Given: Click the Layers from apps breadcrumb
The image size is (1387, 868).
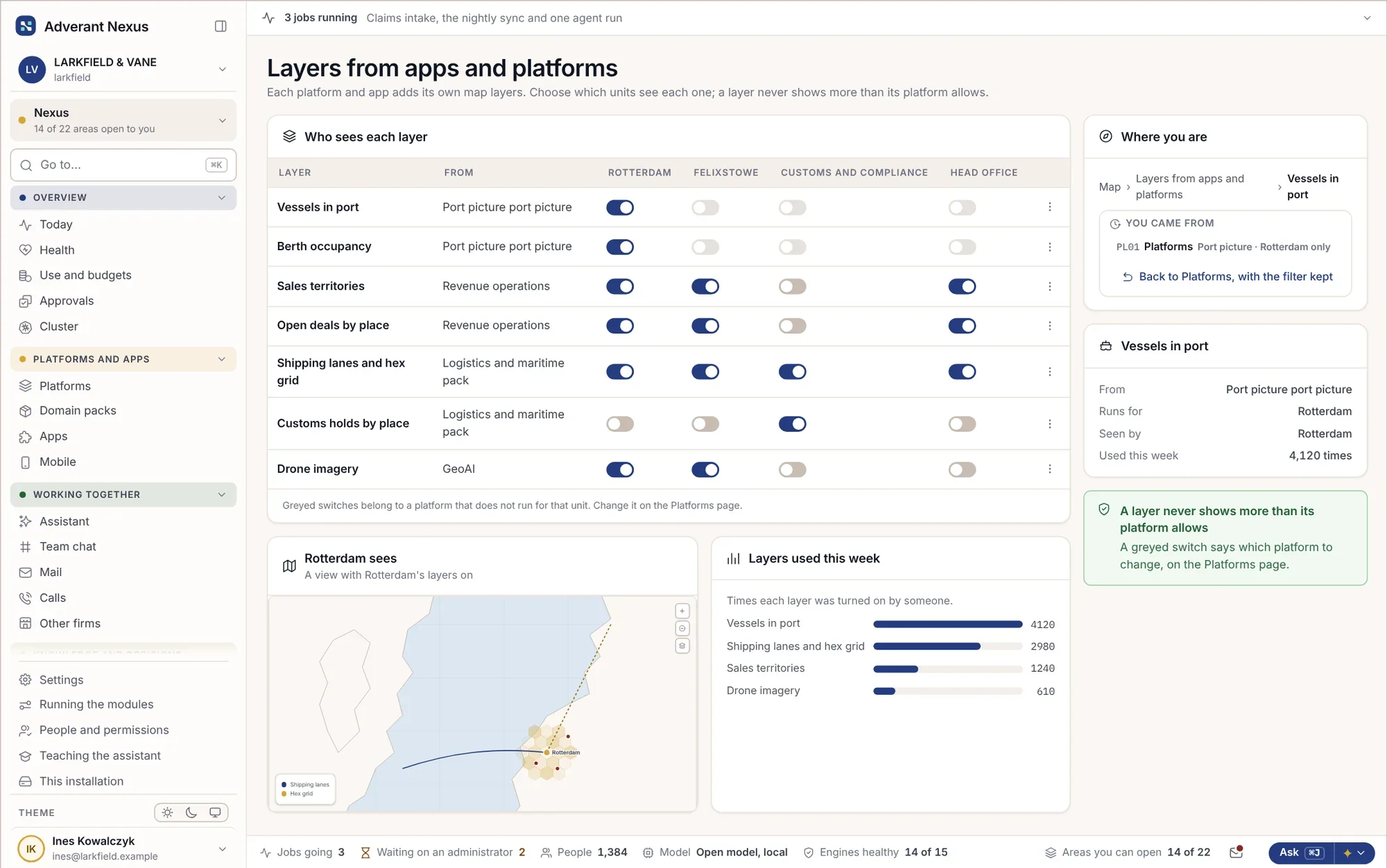Looking at the screenshot, I should pyautogui.click(x=1189, y=186).
